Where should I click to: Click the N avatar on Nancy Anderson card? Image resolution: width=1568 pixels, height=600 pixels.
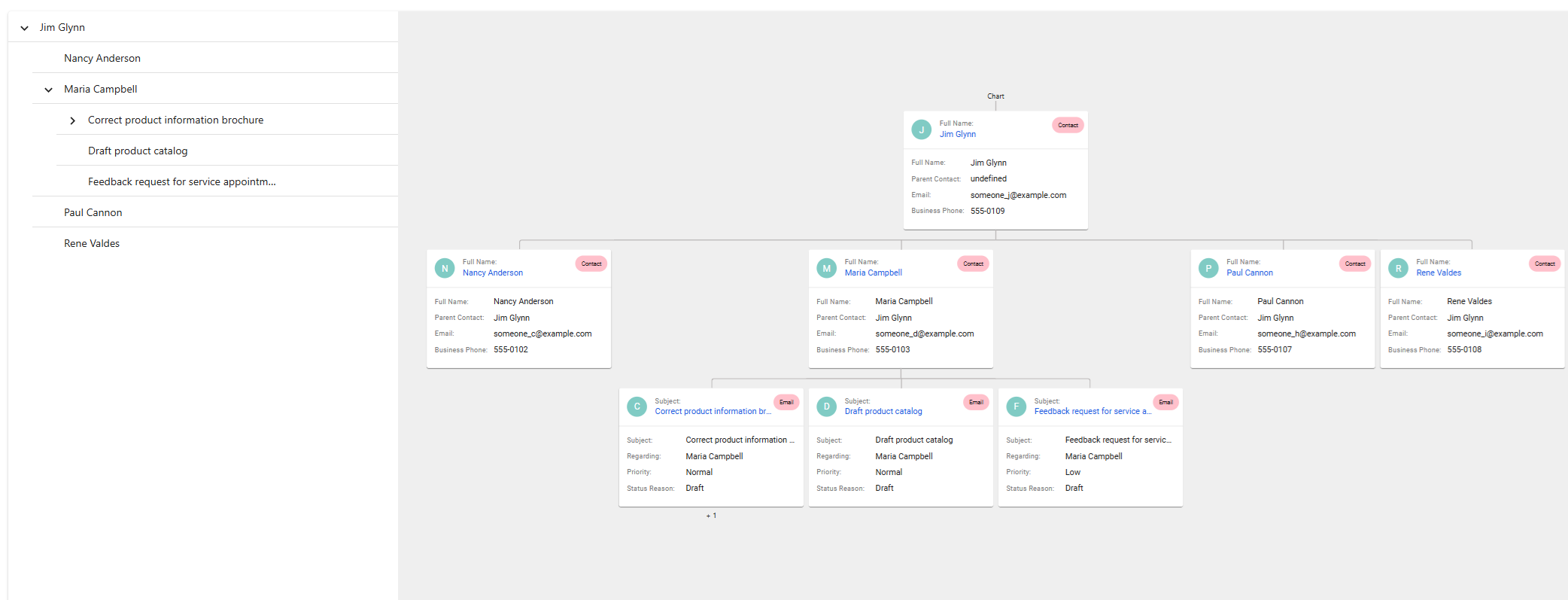pos(445,268)
